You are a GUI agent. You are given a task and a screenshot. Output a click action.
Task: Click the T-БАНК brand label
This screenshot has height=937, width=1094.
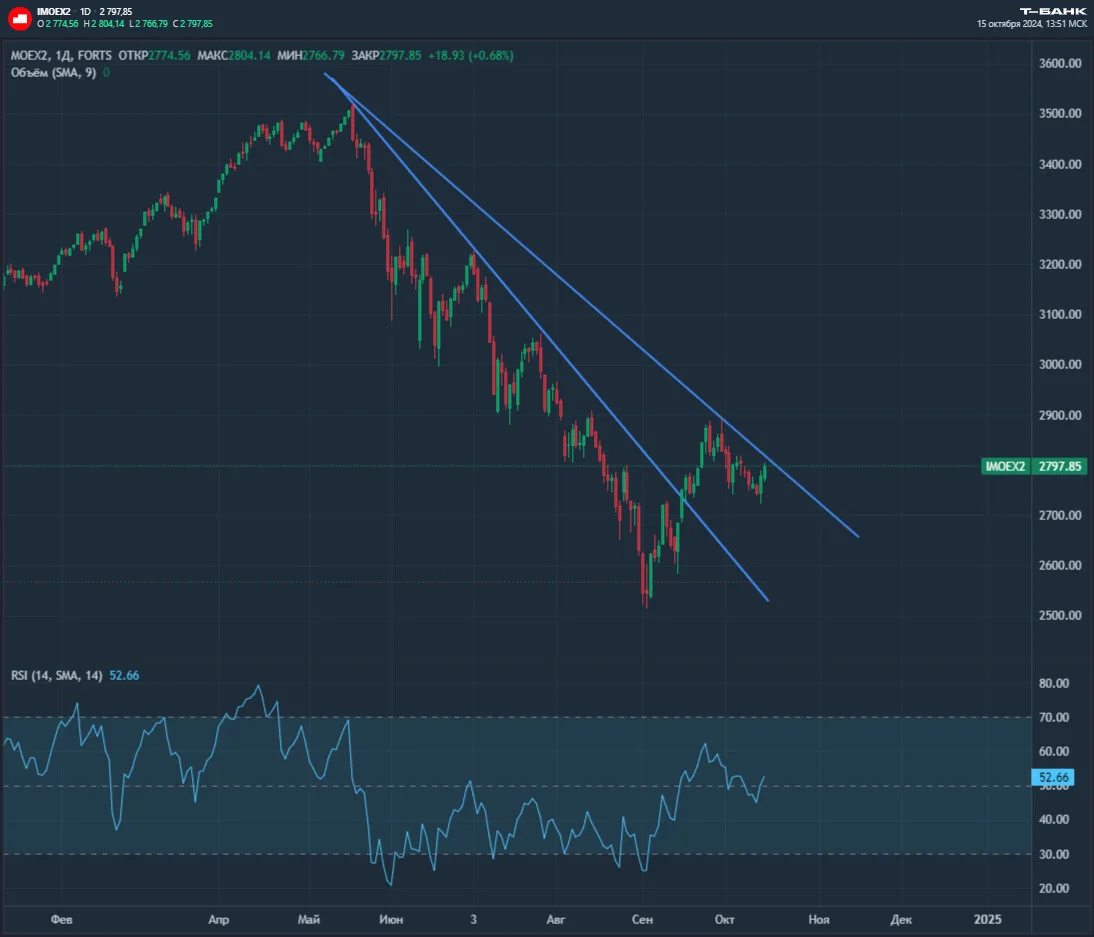(1053, 11)
